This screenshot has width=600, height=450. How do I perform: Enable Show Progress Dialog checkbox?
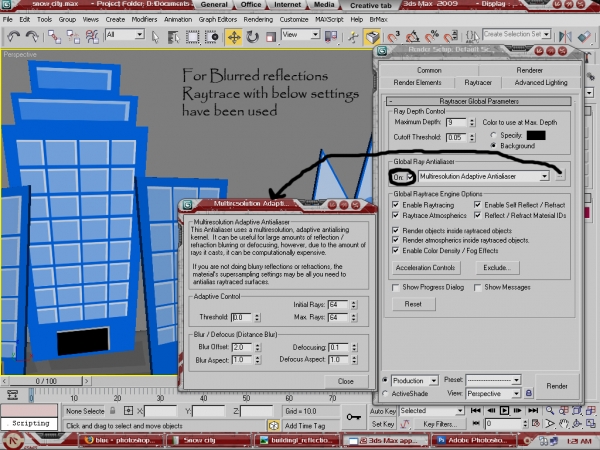click(396, 287)
